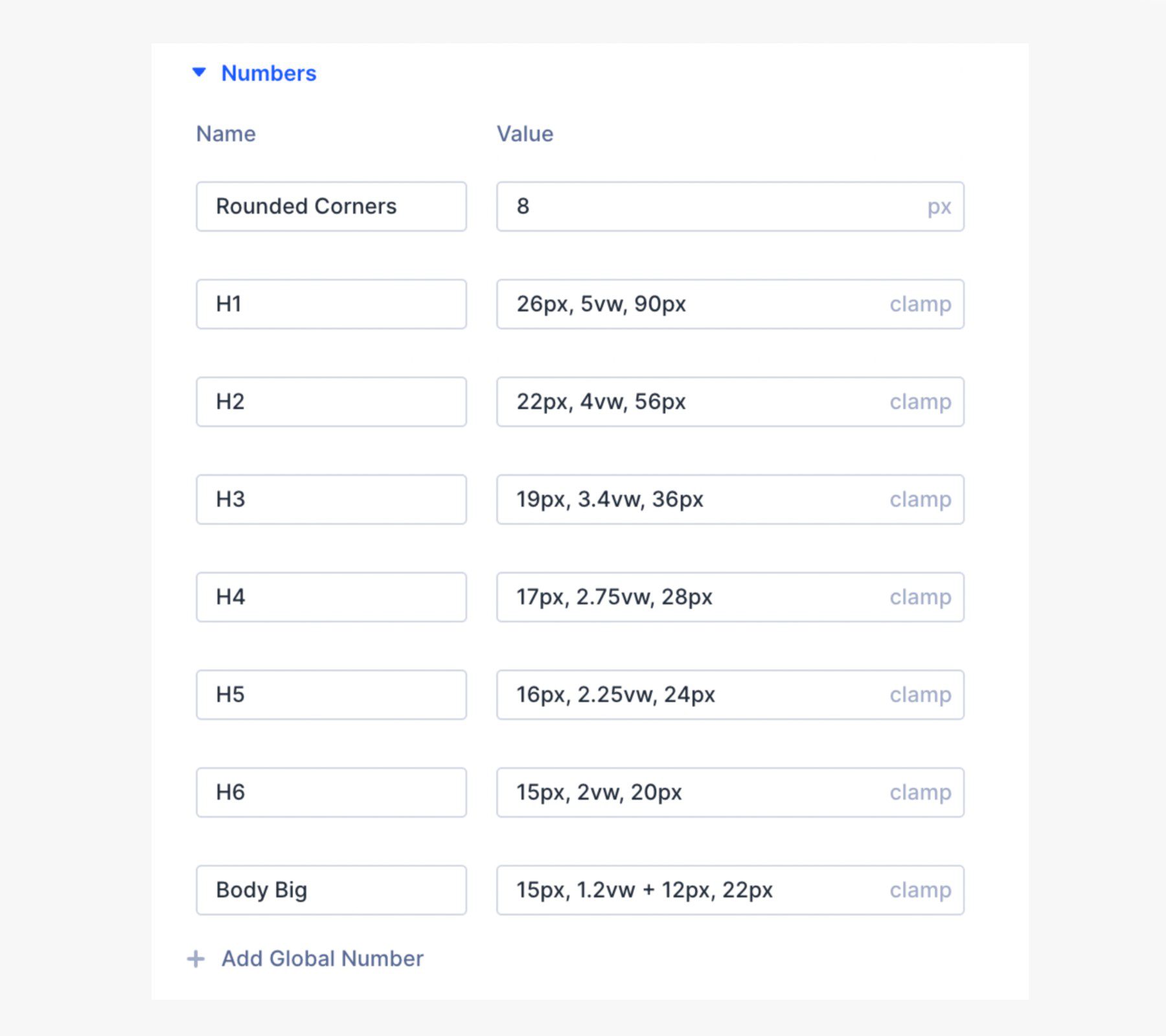Click the clamp label in the Body Big value field
The image size is (1166, 1036).
919,890
